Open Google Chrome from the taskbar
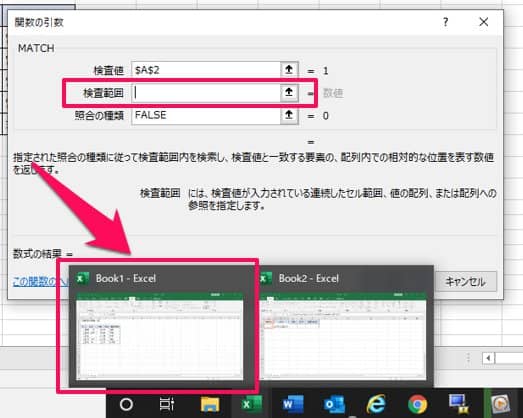 (x=417, y=404)
